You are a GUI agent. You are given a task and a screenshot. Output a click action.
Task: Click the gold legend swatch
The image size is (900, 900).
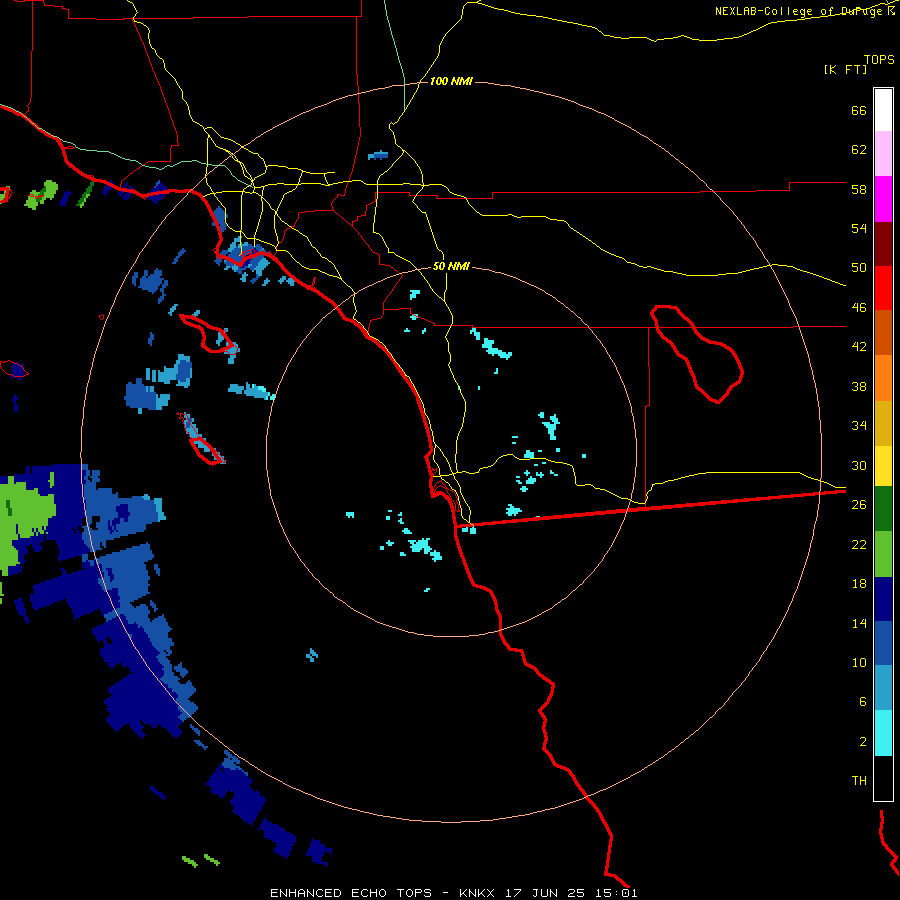[883, 423]
